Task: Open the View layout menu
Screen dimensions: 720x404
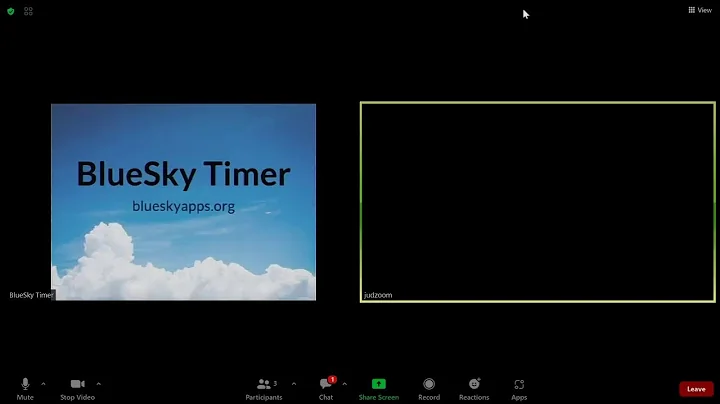Action: [700, 10]
